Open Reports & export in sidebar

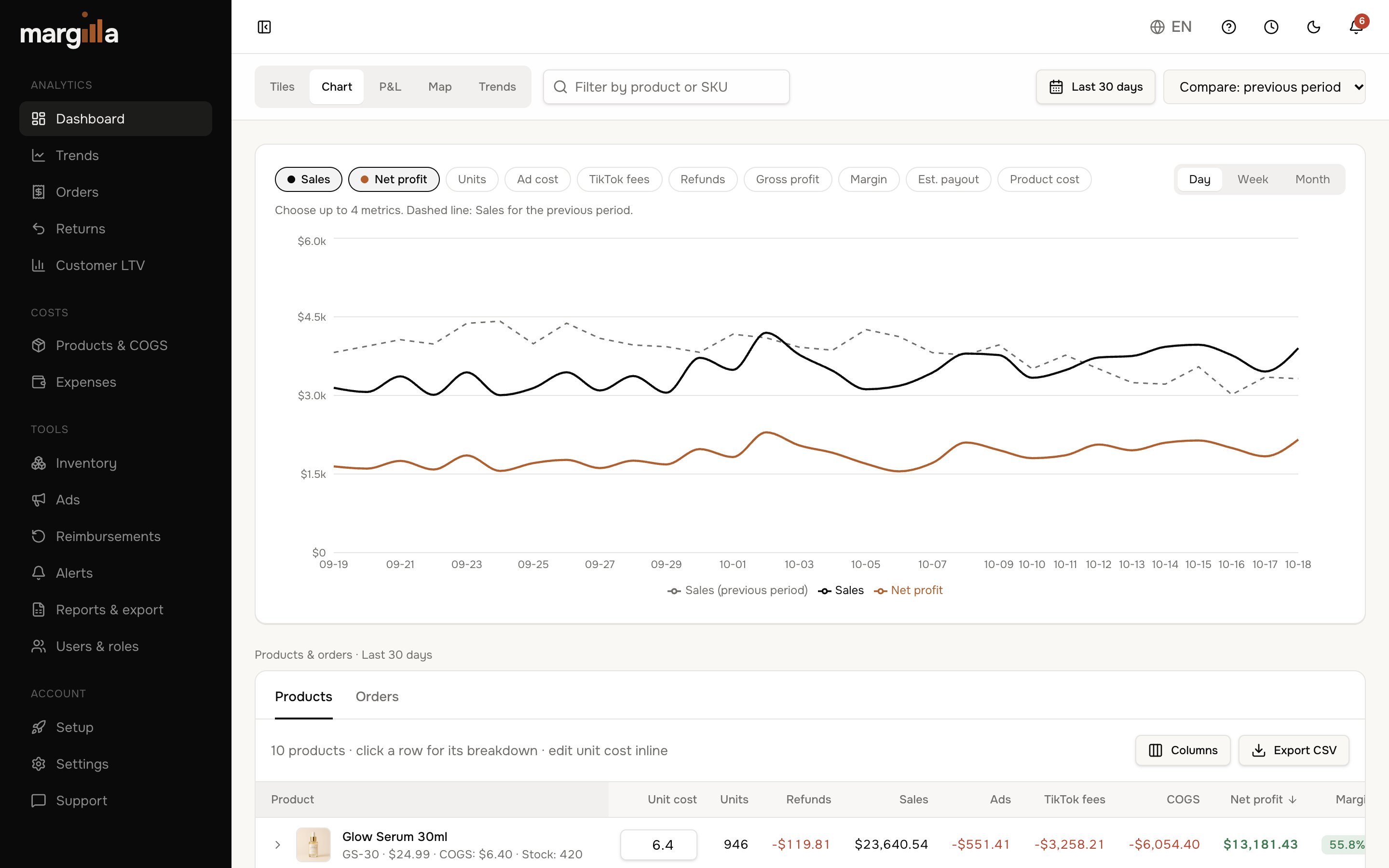point(115,610)
